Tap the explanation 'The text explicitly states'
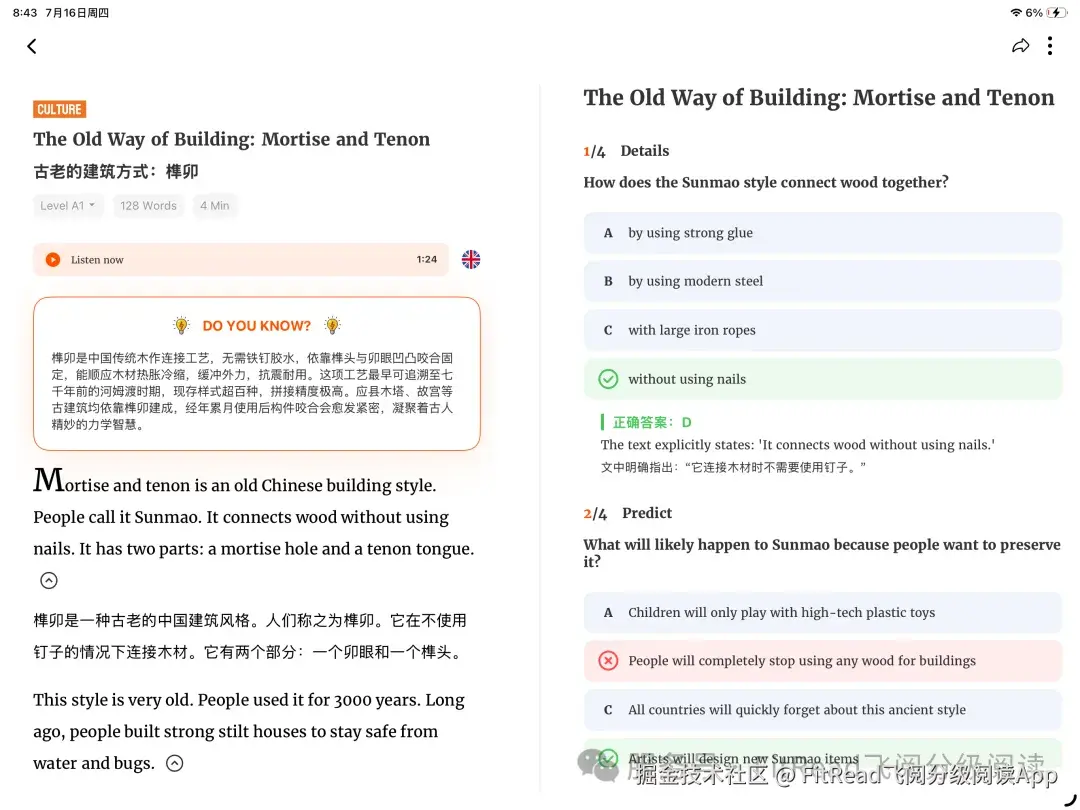Viewport: 1080px width, 810px height. (x=798, y=445)
